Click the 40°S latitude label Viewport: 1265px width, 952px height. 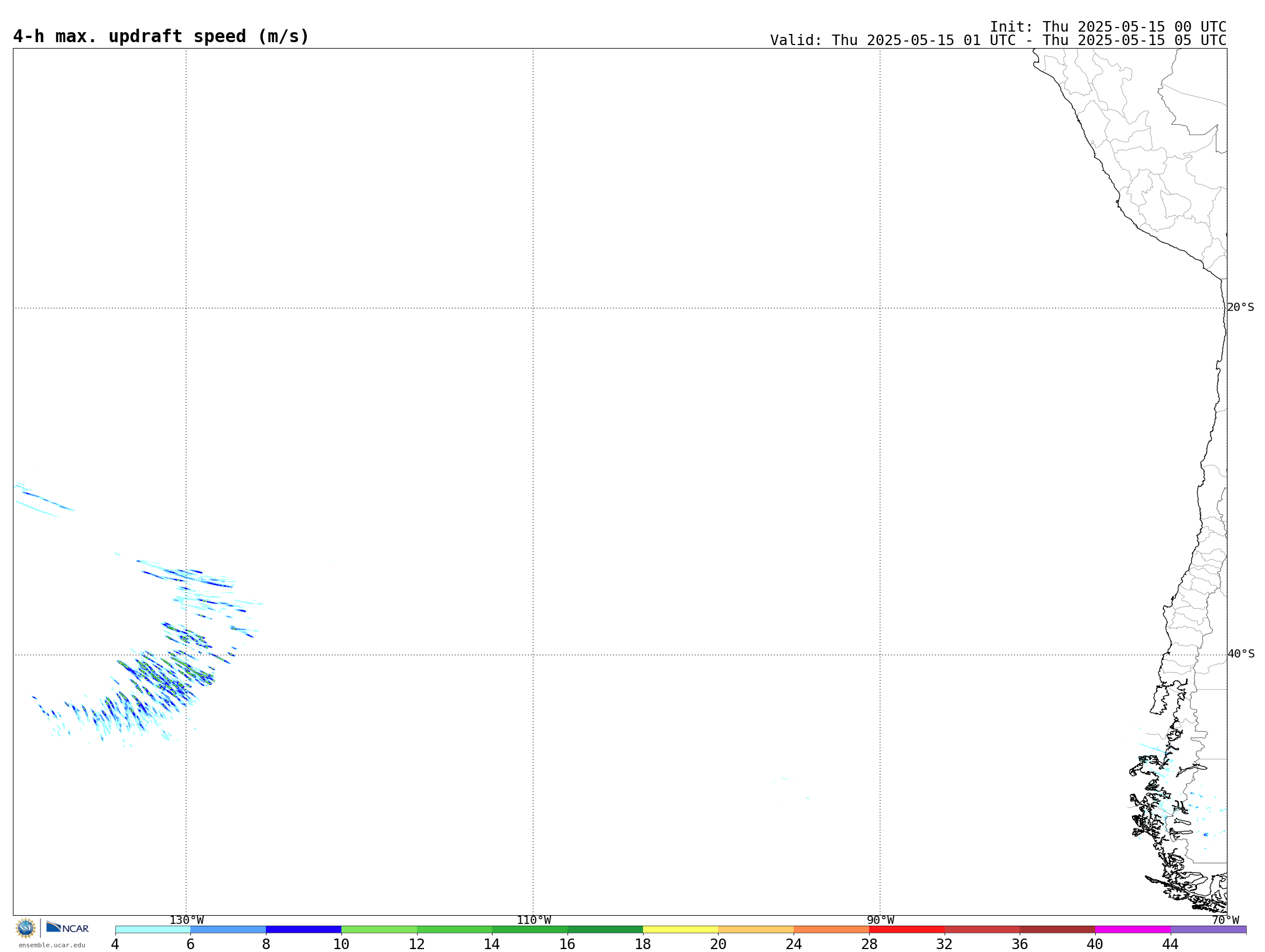pyautogui.click(x=1241, y=654)
